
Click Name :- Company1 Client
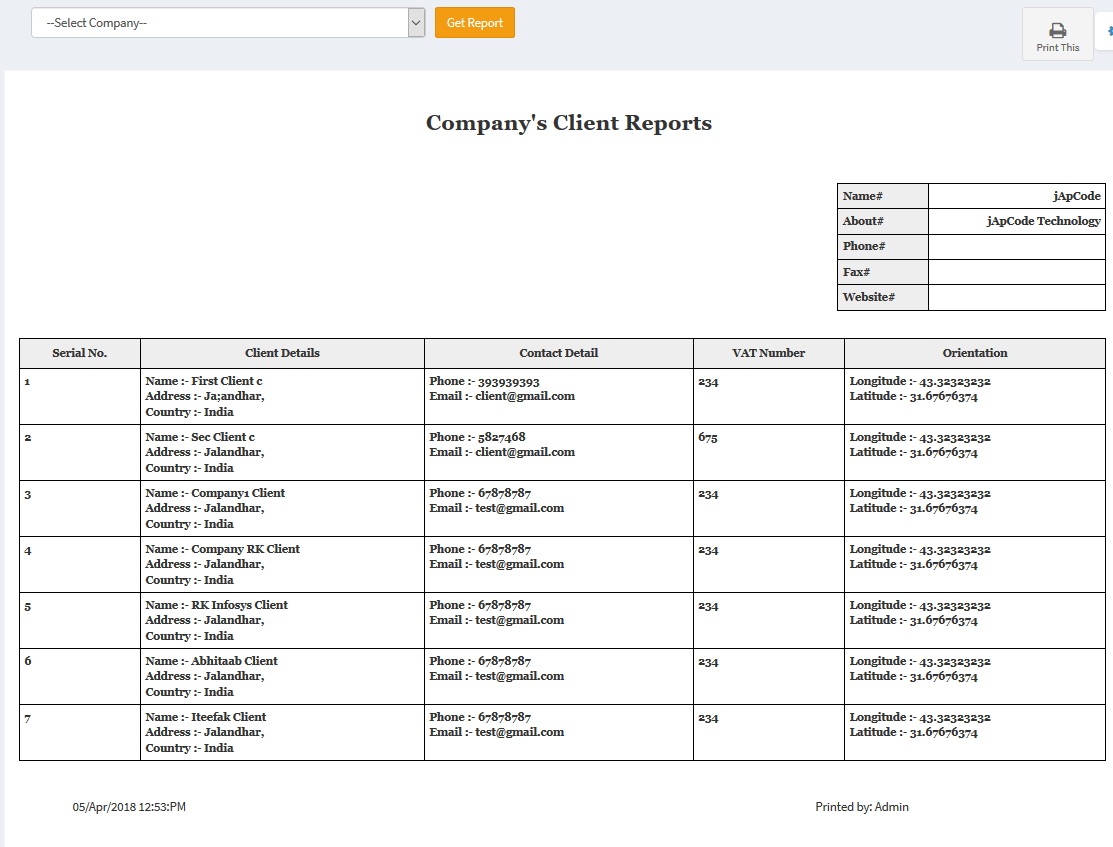[x=215, y=493]
